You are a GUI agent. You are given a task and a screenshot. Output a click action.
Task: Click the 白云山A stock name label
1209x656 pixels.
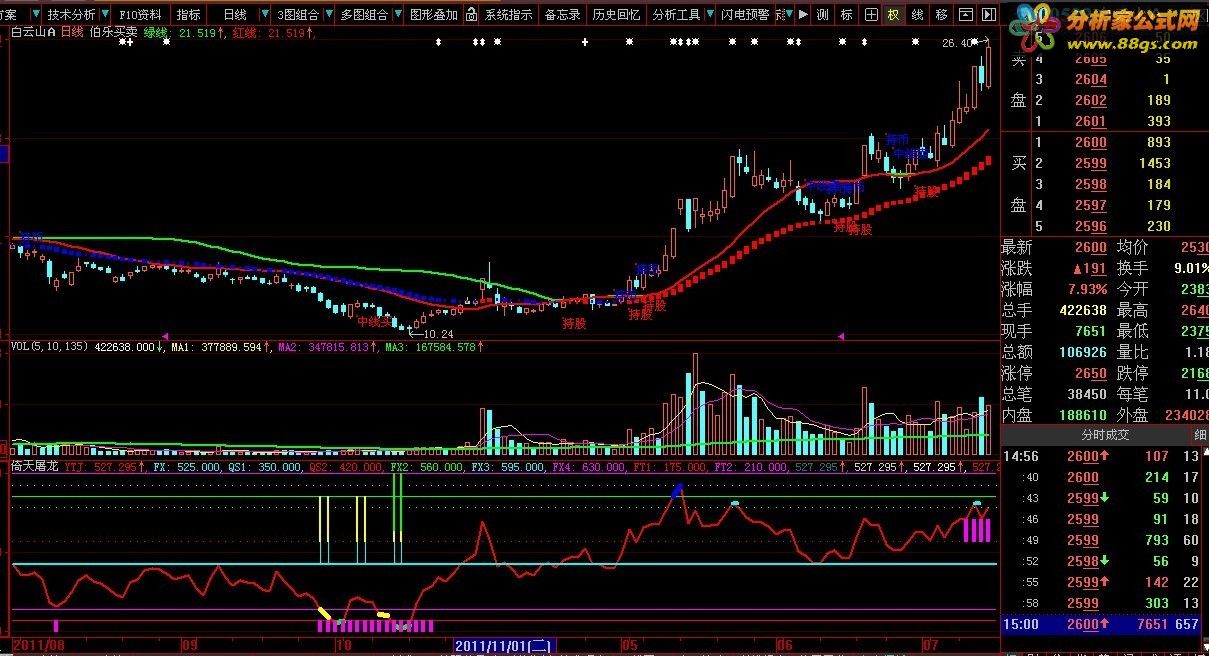(34, 32)
